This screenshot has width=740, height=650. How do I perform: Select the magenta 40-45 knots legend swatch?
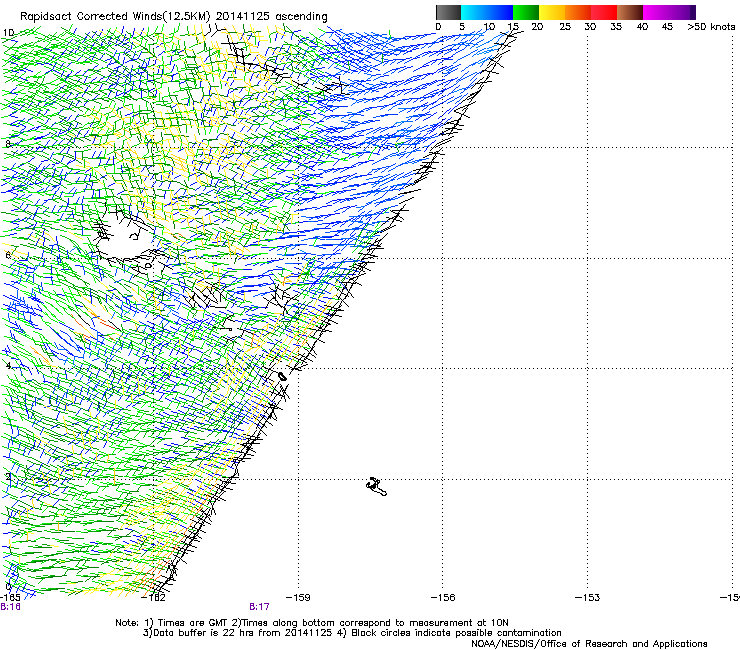coord(656,12)
